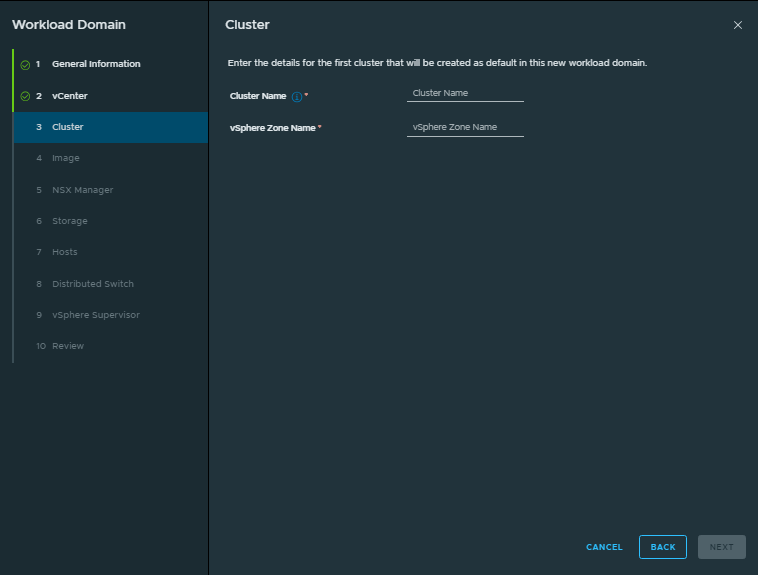Jump to the Review step
758x575 pixels.
tap(68, 346)
